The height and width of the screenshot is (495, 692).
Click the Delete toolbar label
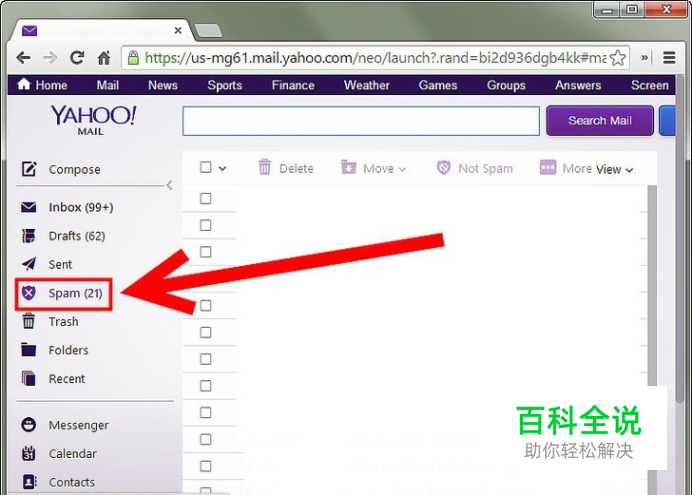[296, 168]
